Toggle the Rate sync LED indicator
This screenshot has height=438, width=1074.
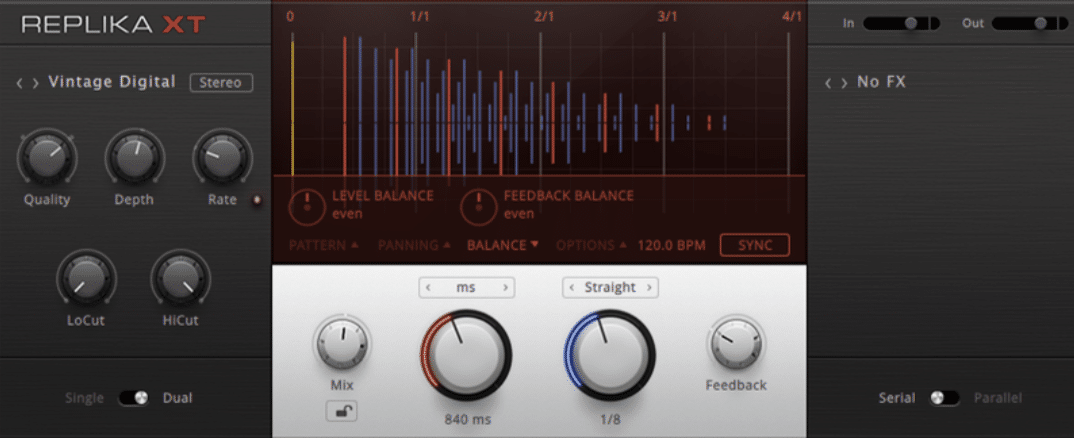[x=257, y=200]
